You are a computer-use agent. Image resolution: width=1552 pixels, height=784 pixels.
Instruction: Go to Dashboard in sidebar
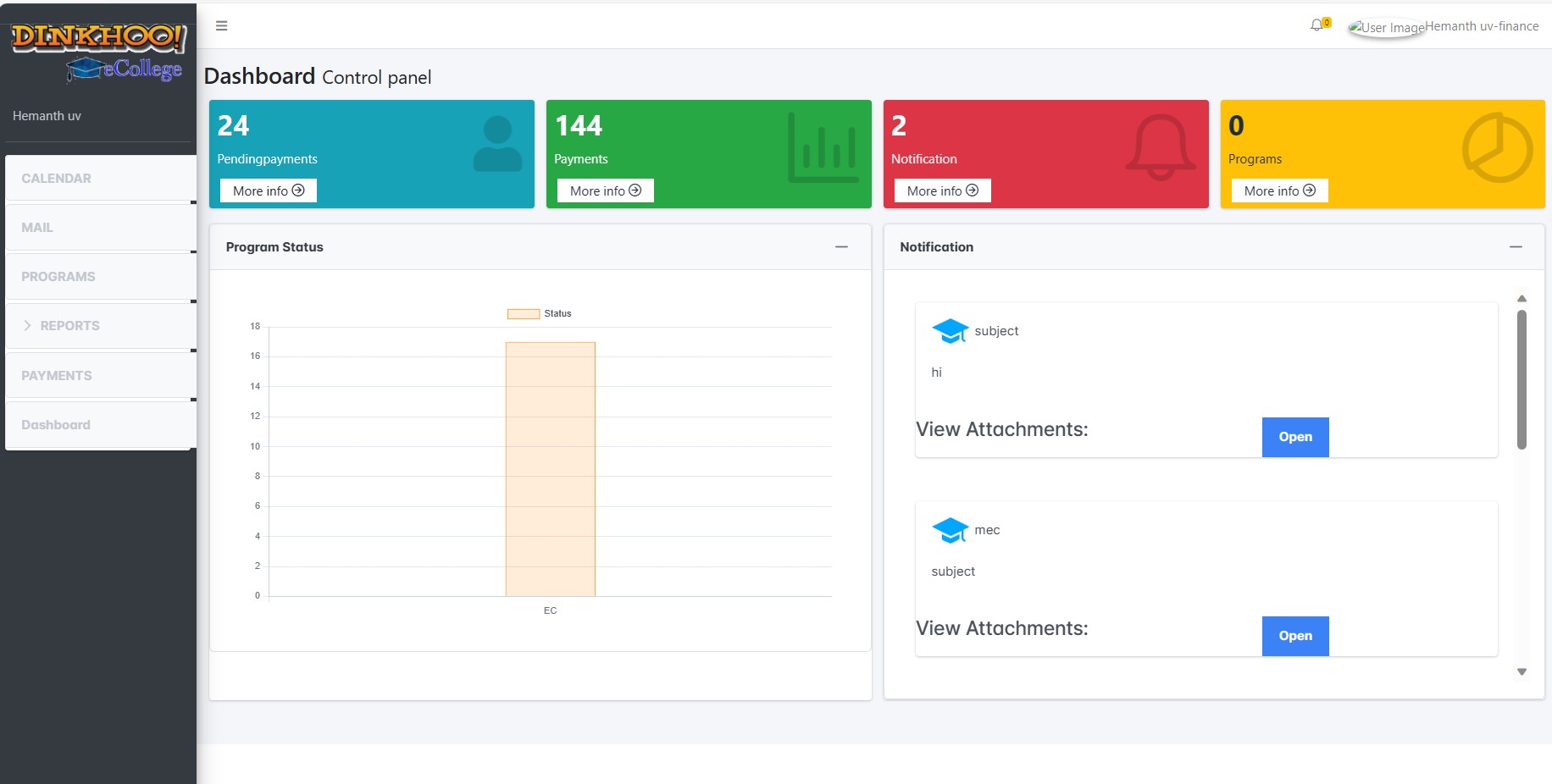pyautogui.click(x=101, y=425)
